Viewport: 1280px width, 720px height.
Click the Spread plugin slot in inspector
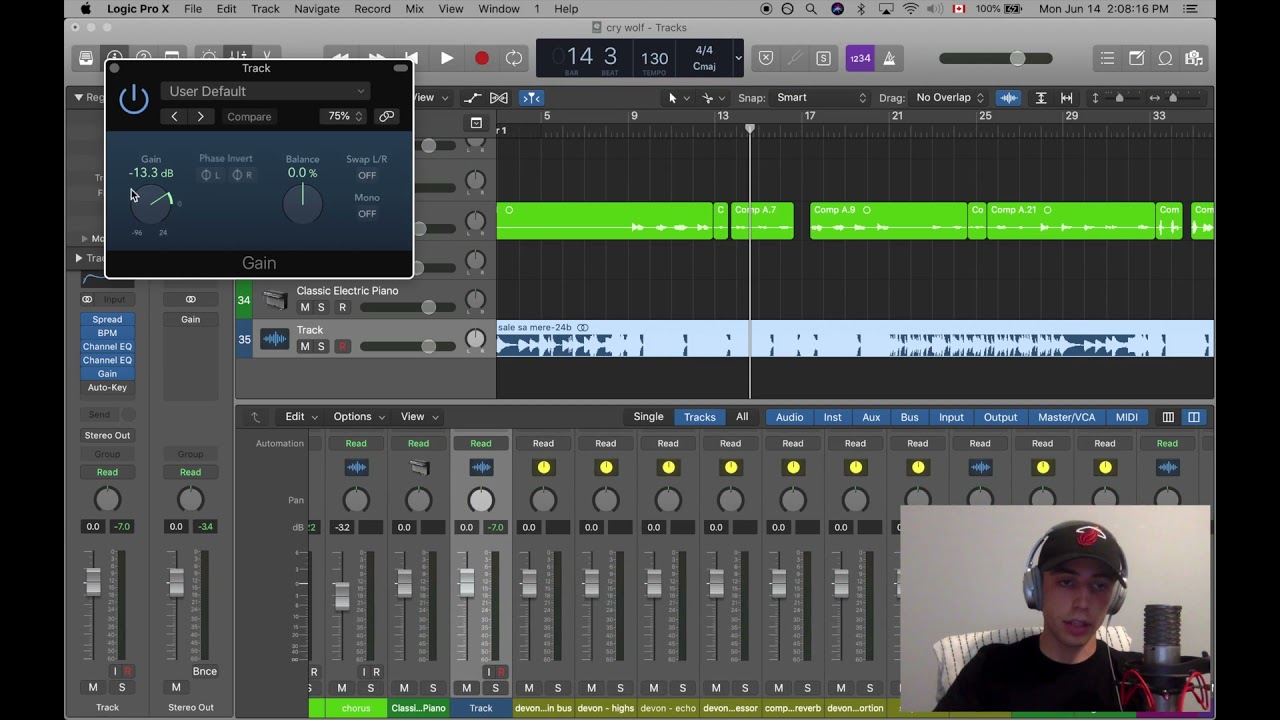107,320
